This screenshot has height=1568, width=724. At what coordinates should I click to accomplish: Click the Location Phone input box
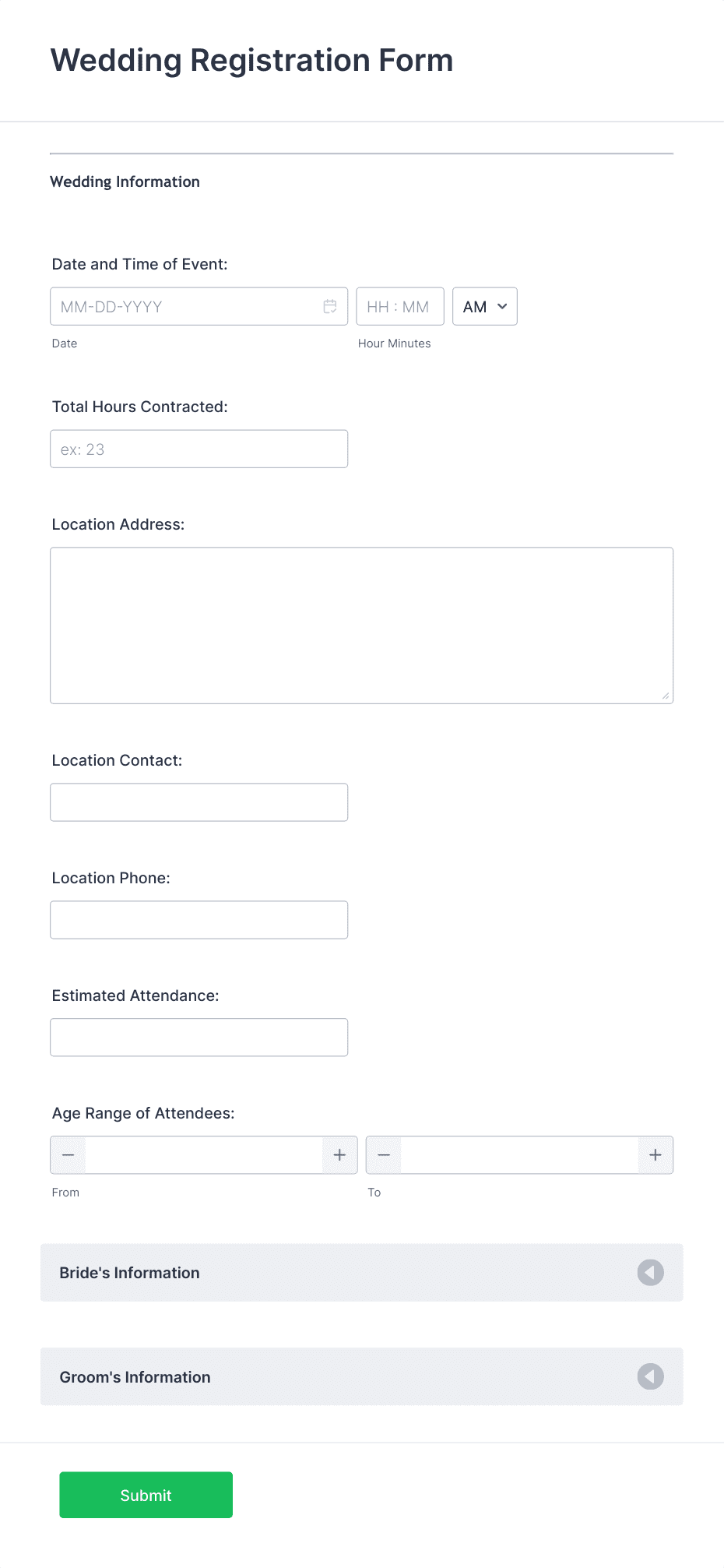tap(199, 920)
